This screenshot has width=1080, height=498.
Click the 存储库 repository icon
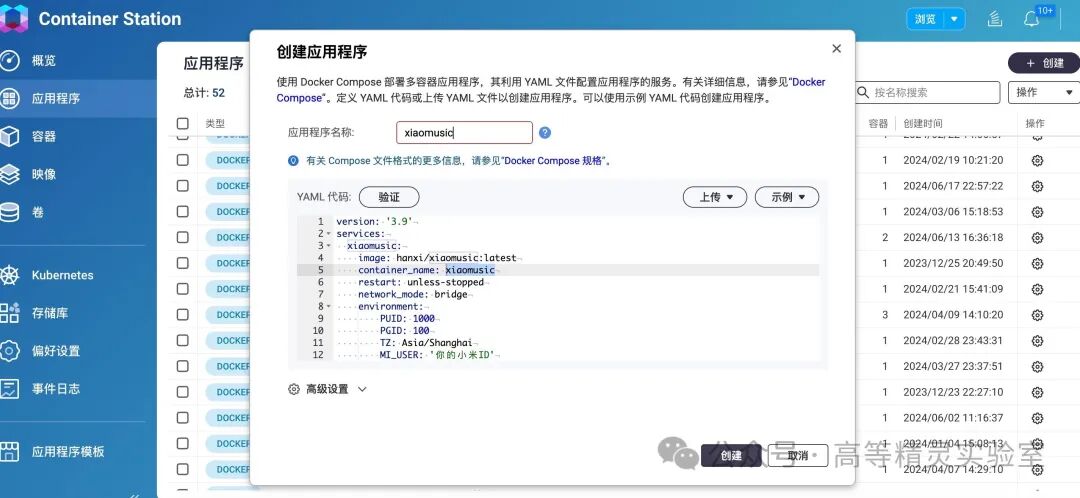point(10,313)
